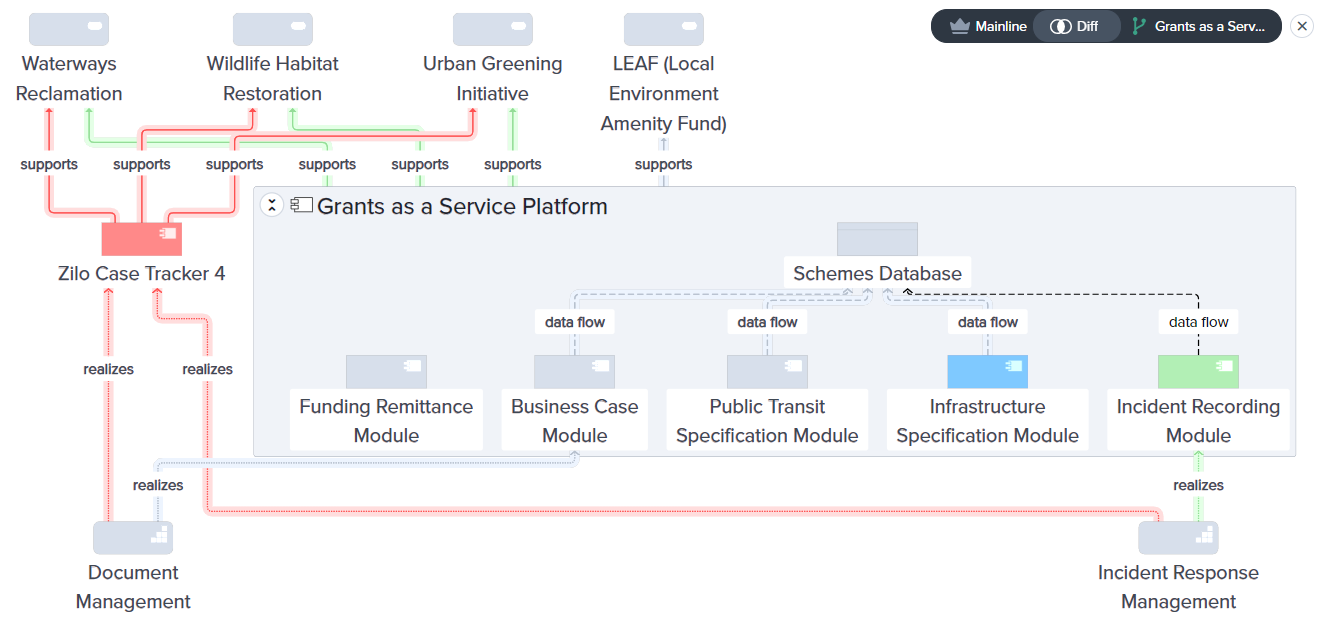Screen dimensions: 1324x628
Task: Collapse the Grants as a Service Platform boundary
Action: [271, 204]
